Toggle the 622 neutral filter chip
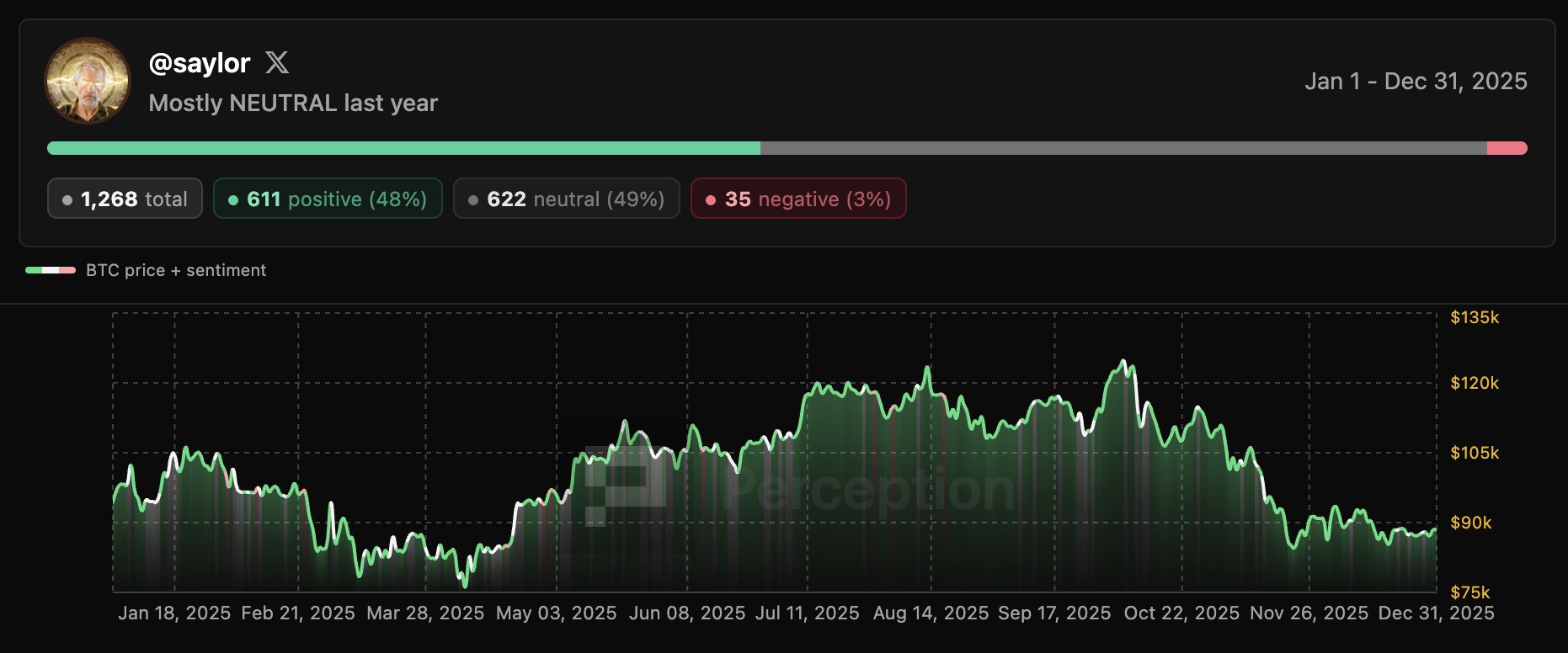The height and width of the screenshot is (653, 1568). click(566, 199)
